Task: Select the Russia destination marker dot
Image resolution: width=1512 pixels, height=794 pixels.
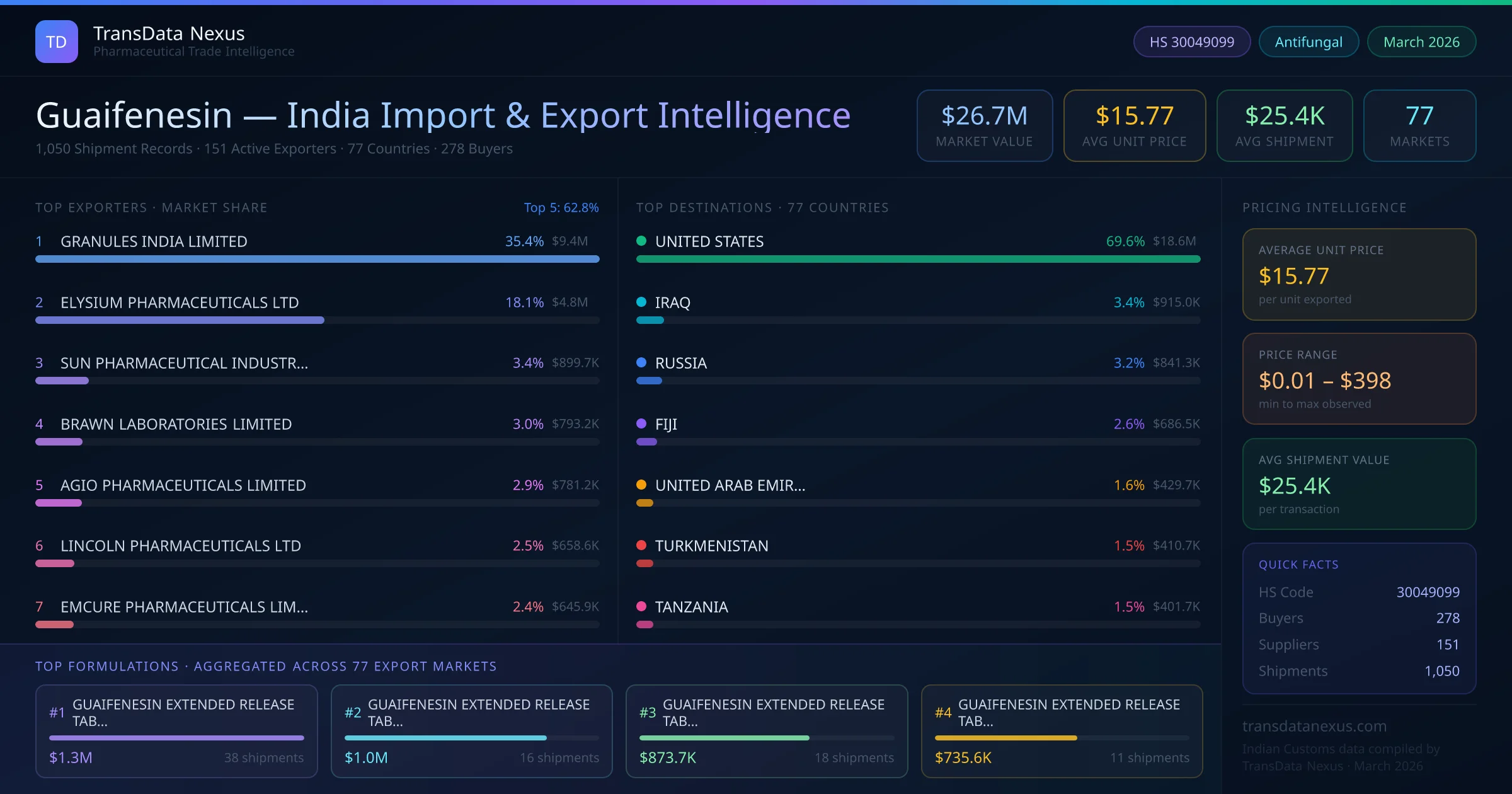Action: (x=642, y=363)
